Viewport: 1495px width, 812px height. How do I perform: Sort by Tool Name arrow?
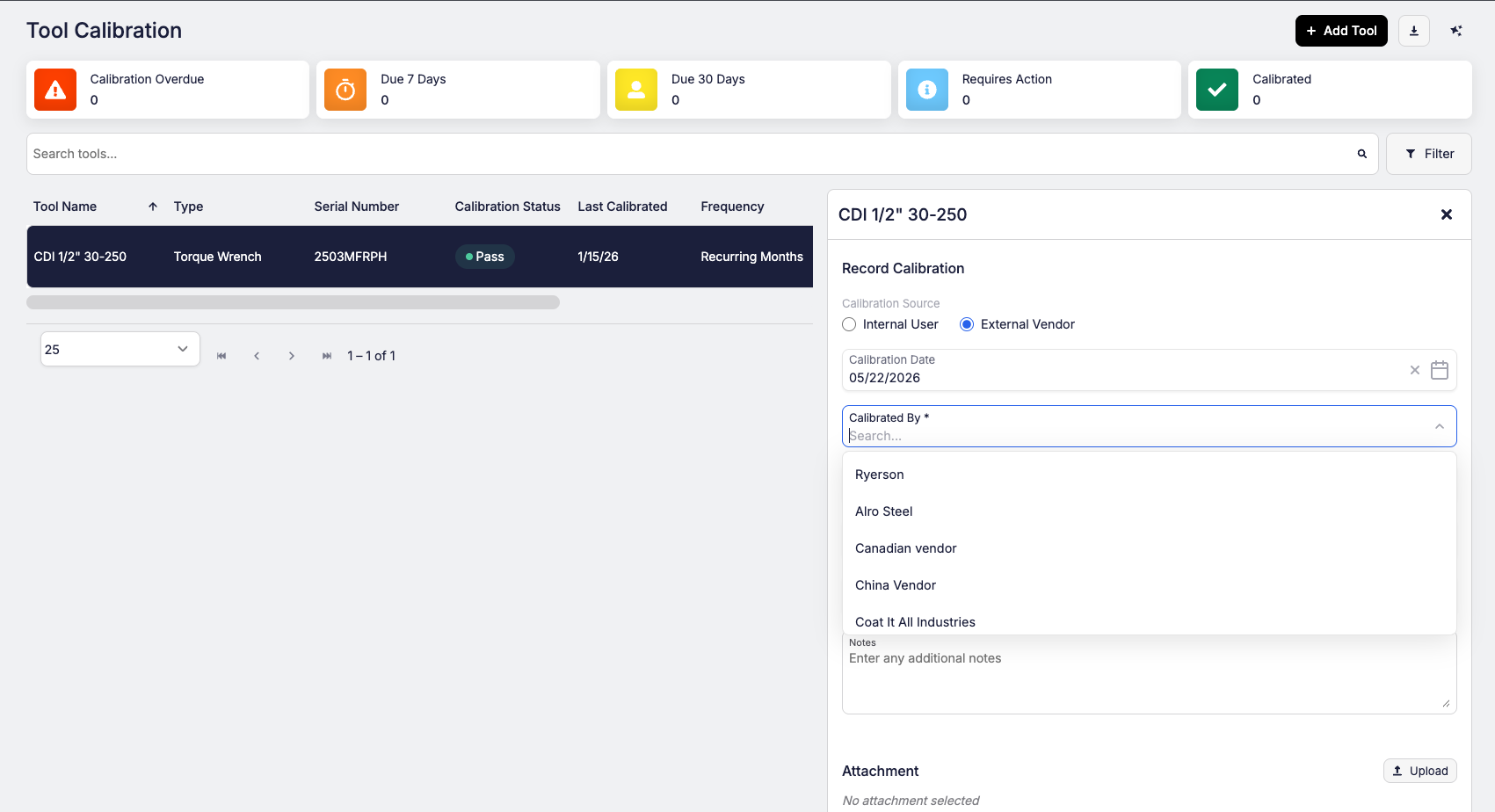click(153, 207)
